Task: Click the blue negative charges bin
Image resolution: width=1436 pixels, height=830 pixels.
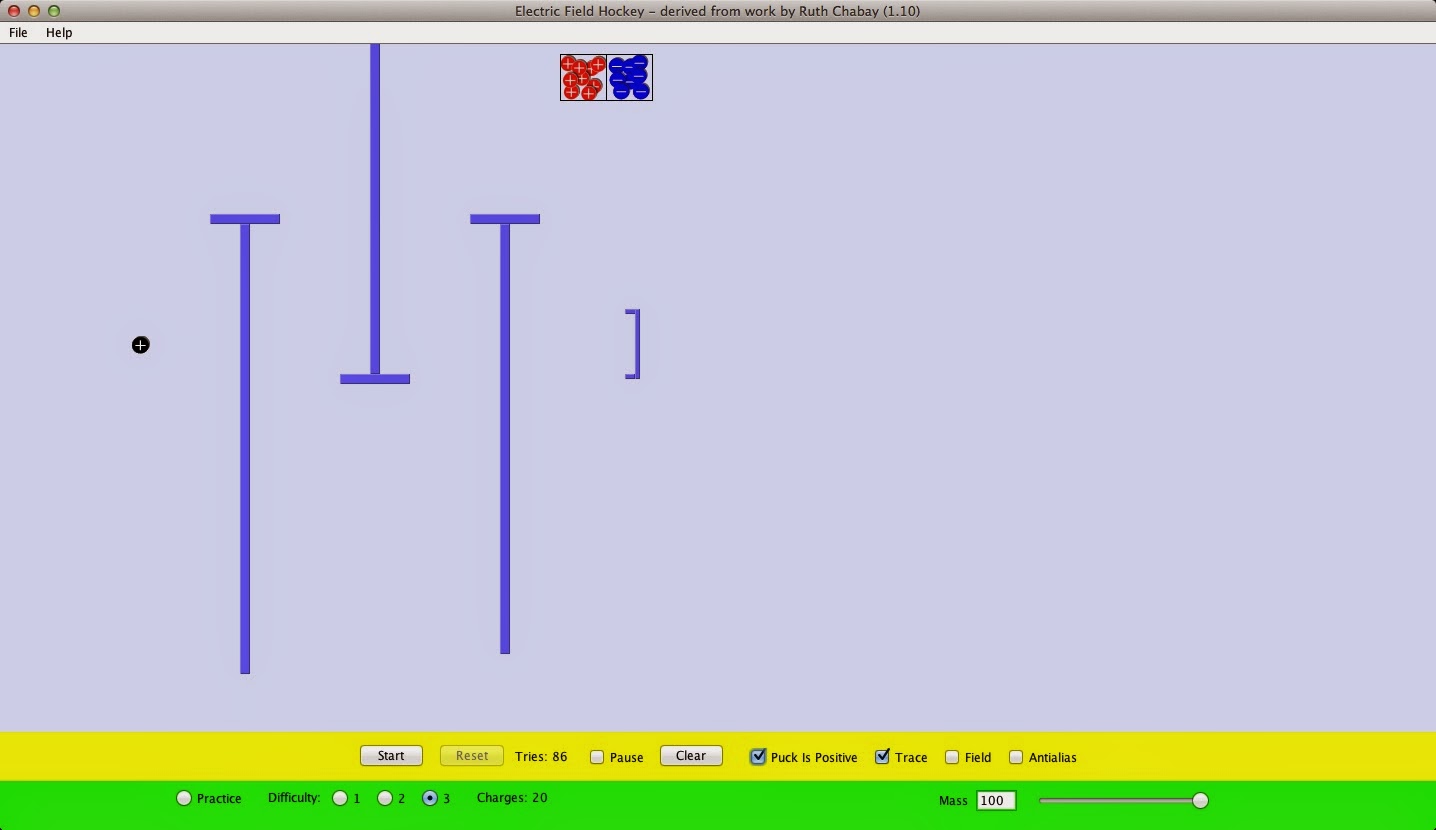Action: tap(630, 78)
